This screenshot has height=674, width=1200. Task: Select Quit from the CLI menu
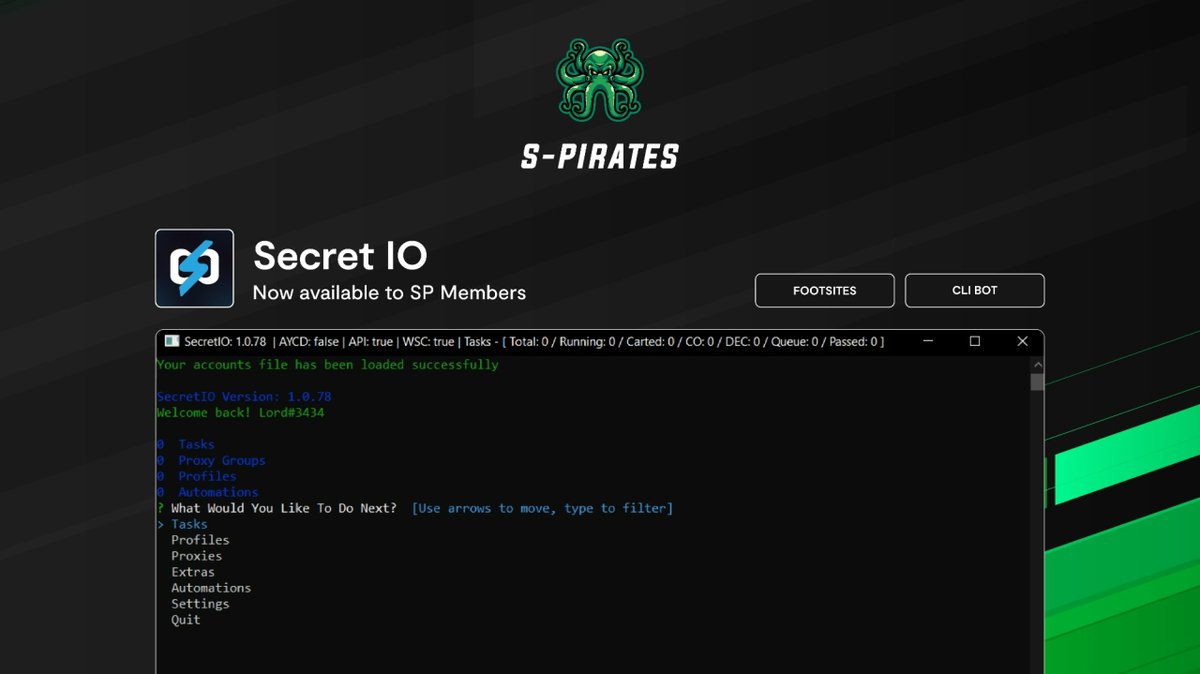coord(184,619)
